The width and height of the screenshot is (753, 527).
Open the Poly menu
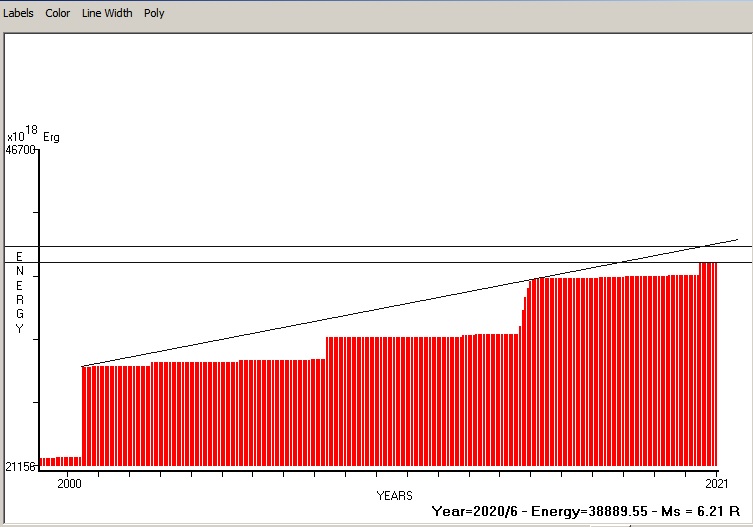[x=154, y=13]
